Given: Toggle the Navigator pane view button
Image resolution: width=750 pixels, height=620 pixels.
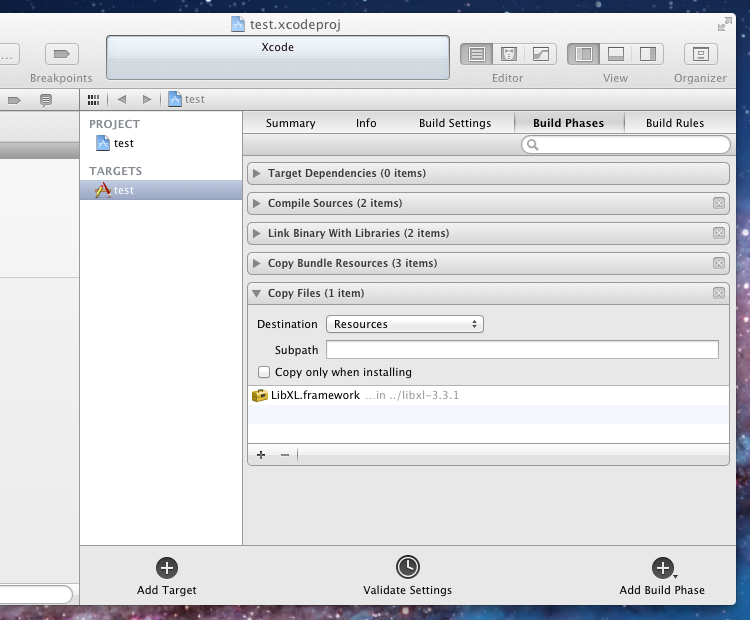Looking at the screenshot, I should pyautogui.click(x=584, y=54).
